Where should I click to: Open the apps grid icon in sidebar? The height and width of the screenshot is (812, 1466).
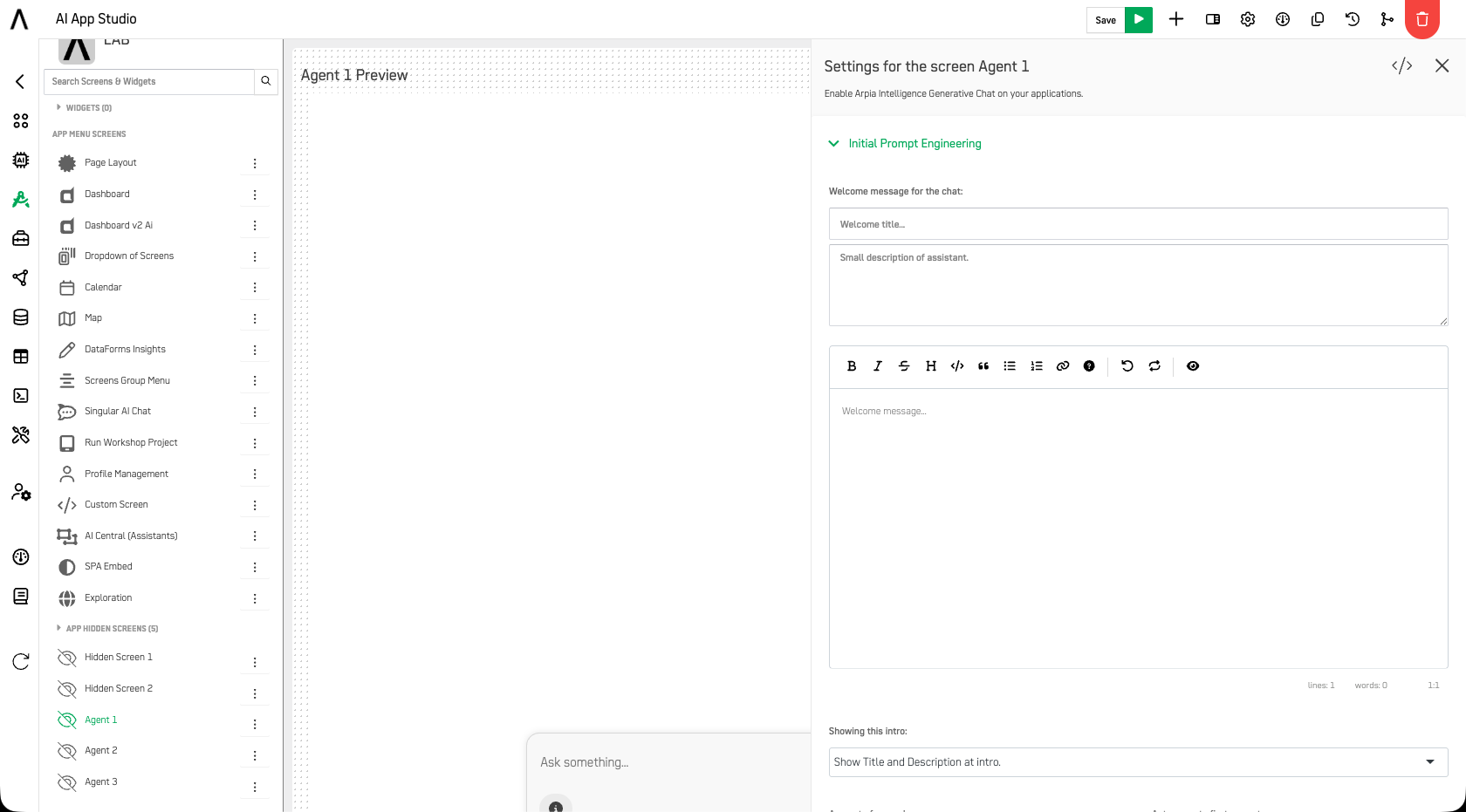tap(21, 121)
